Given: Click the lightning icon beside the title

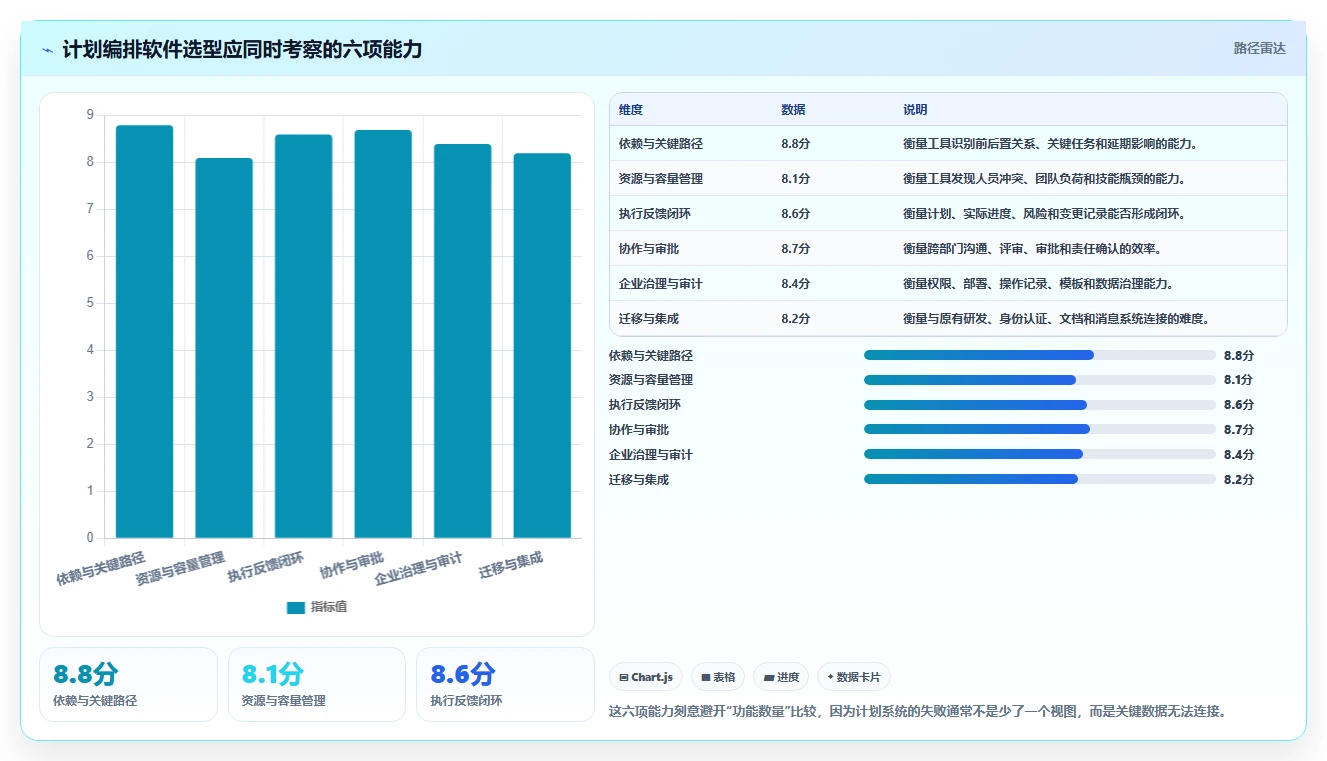Looking at the screenshot, I should pyautogui.click(x=48, y=49).
